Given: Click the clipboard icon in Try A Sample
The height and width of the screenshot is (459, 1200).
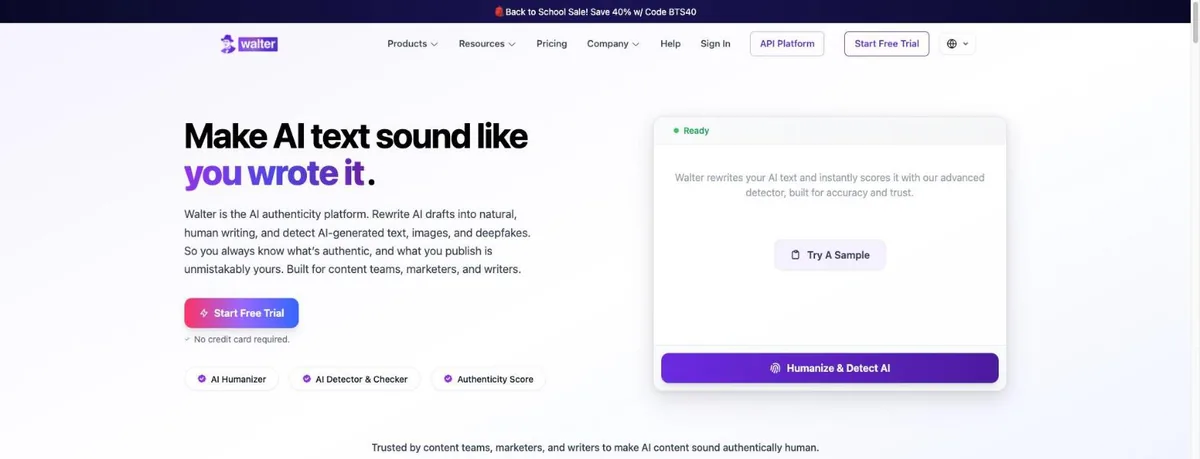Looking at the screenshot, I should [x=796, y=255].
